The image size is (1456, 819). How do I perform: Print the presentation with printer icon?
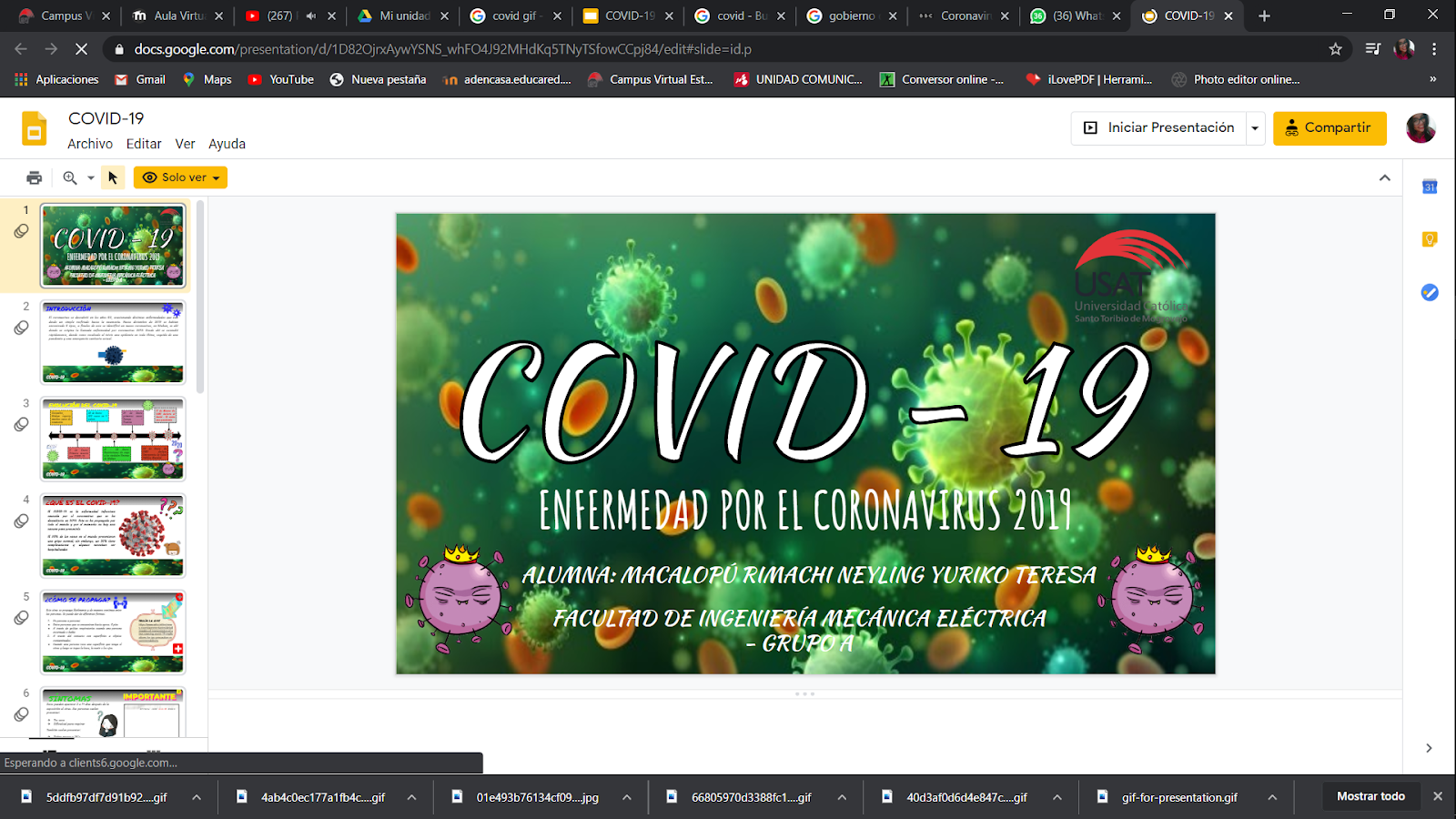point(35,177)
